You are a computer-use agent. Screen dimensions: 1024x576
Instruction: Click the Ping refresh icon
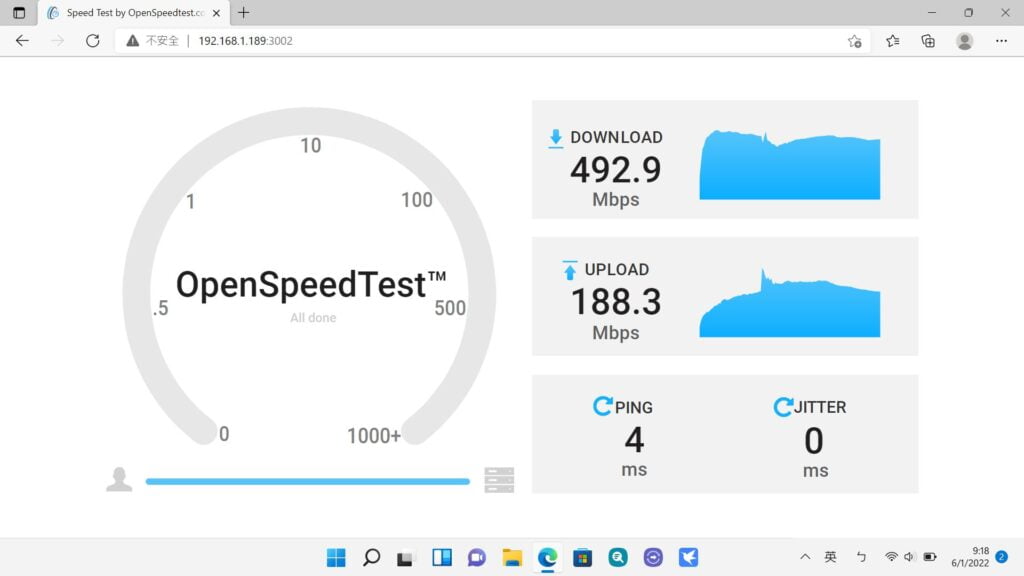point(602,406)
